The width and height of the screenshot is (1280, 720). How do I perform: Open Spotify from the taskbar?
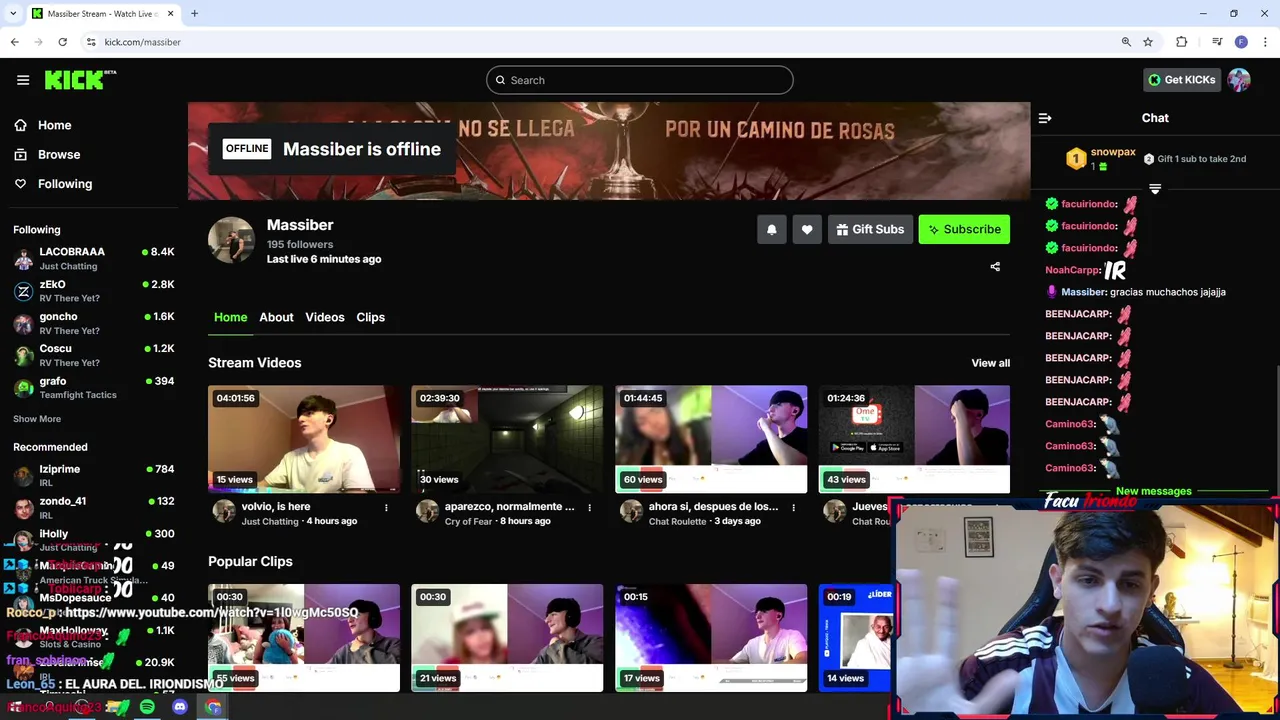(x=147, y=707)
